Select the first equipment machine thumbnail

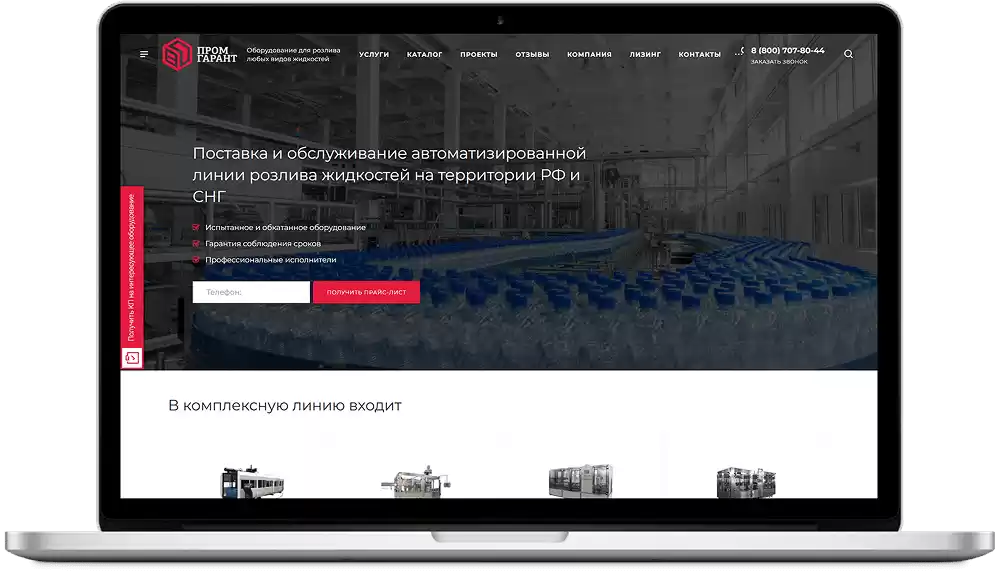coord(252,482)
